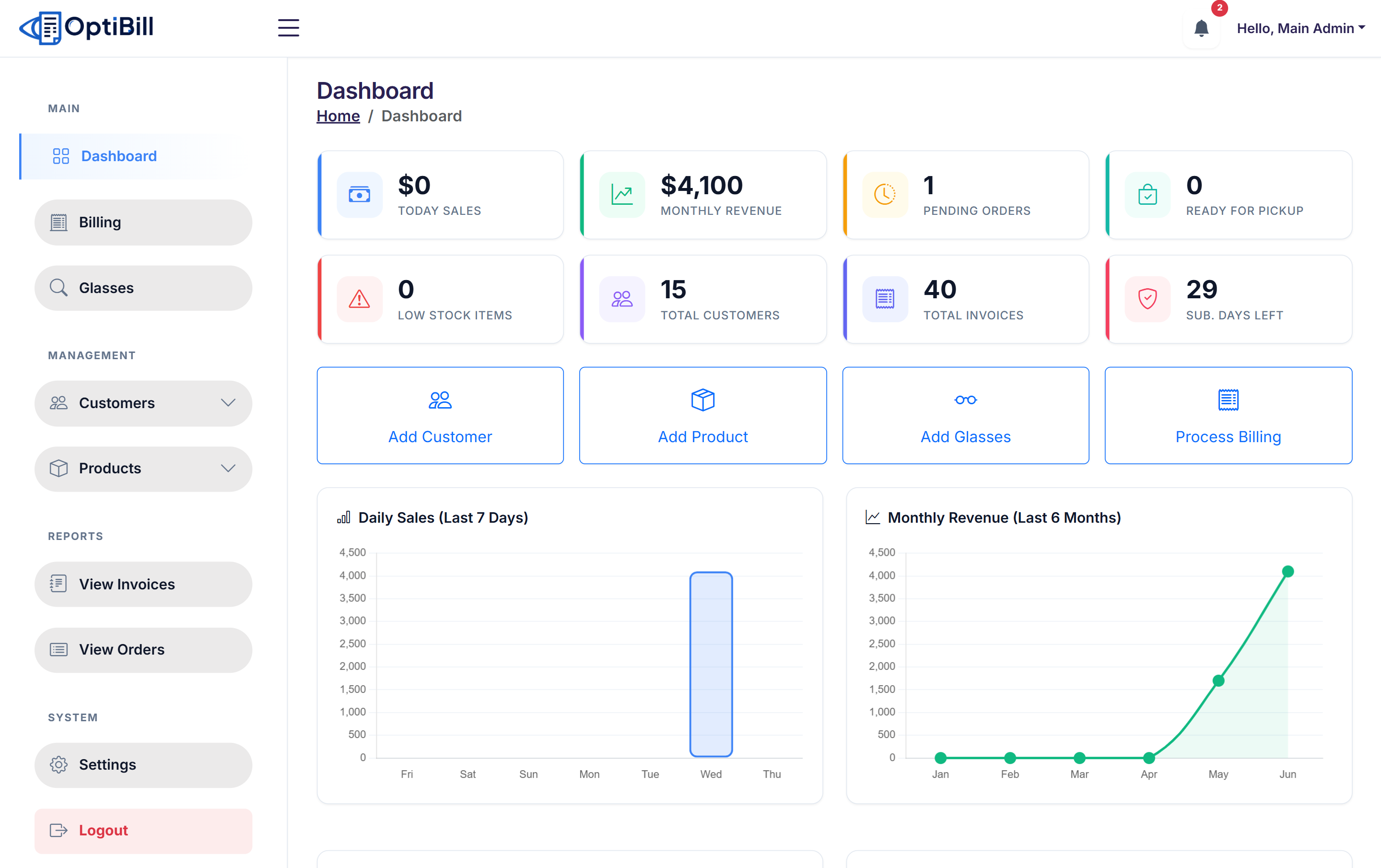The width and height of the screenshot is (1381, 868).
Task: Click the Products box icon in sidebar
Action: 59,469
